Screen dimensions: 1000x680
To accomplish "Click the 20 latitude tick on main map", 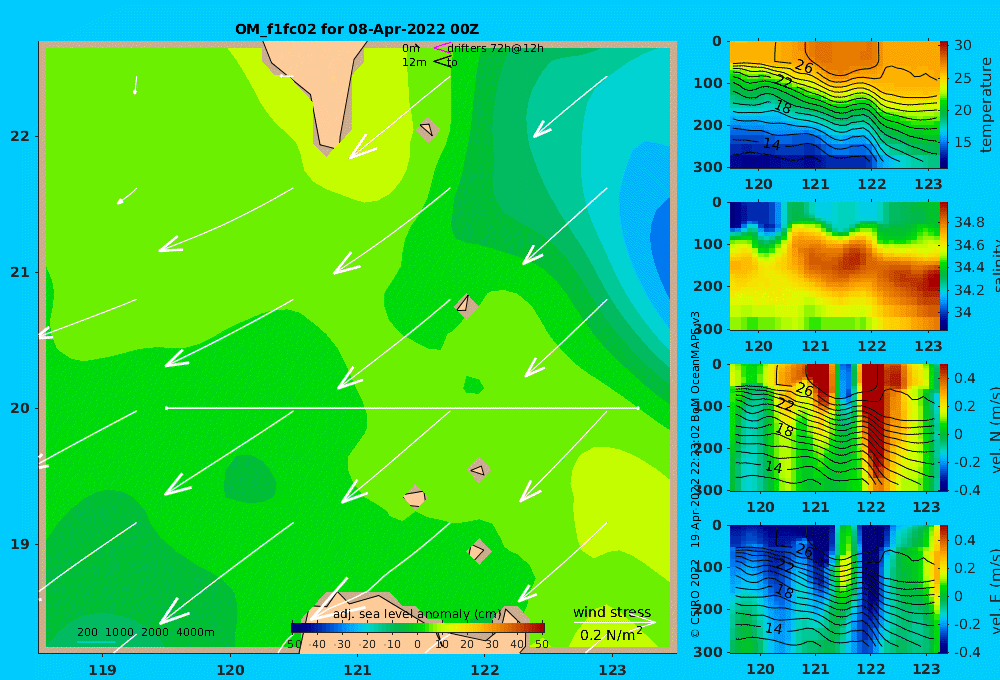I will (x=20, y=408).
